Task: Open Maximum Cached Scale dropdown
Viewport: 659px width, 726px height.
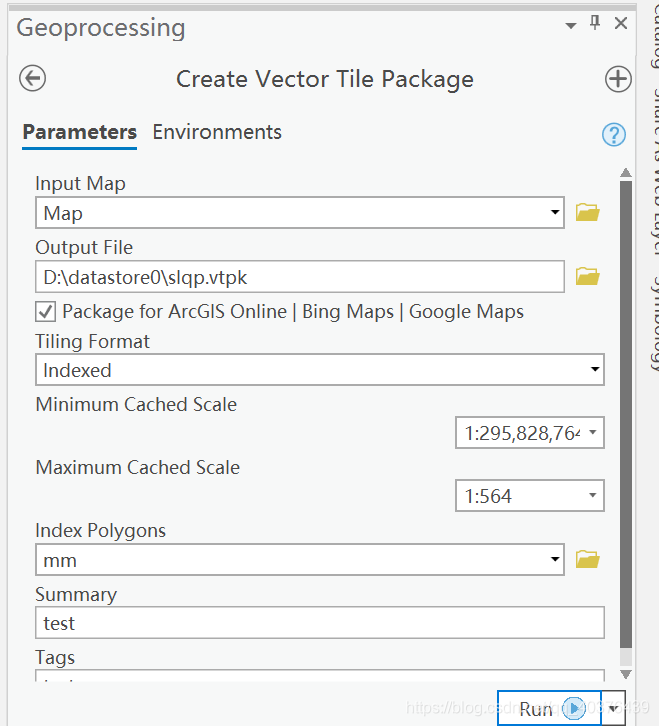Action: pyautogui.click(x=593, y=496)
